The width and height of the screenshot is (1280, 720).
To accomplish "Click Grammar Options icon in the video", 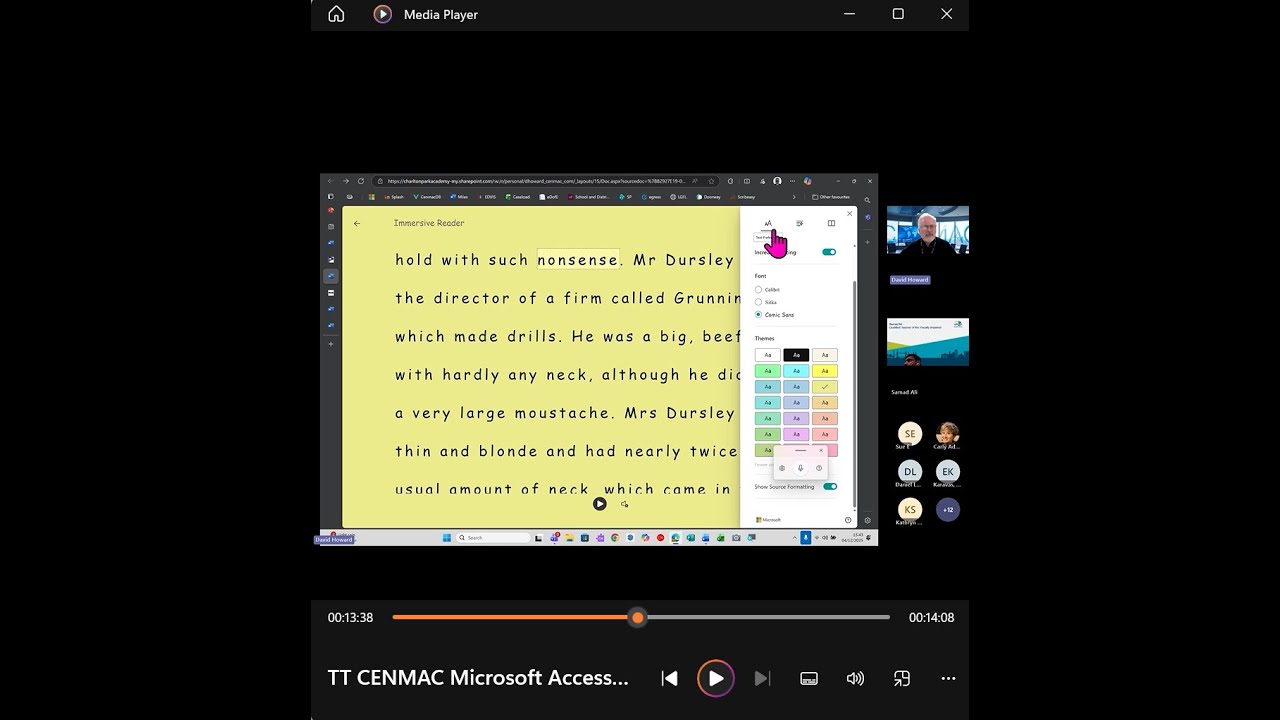I will point(799,224).
